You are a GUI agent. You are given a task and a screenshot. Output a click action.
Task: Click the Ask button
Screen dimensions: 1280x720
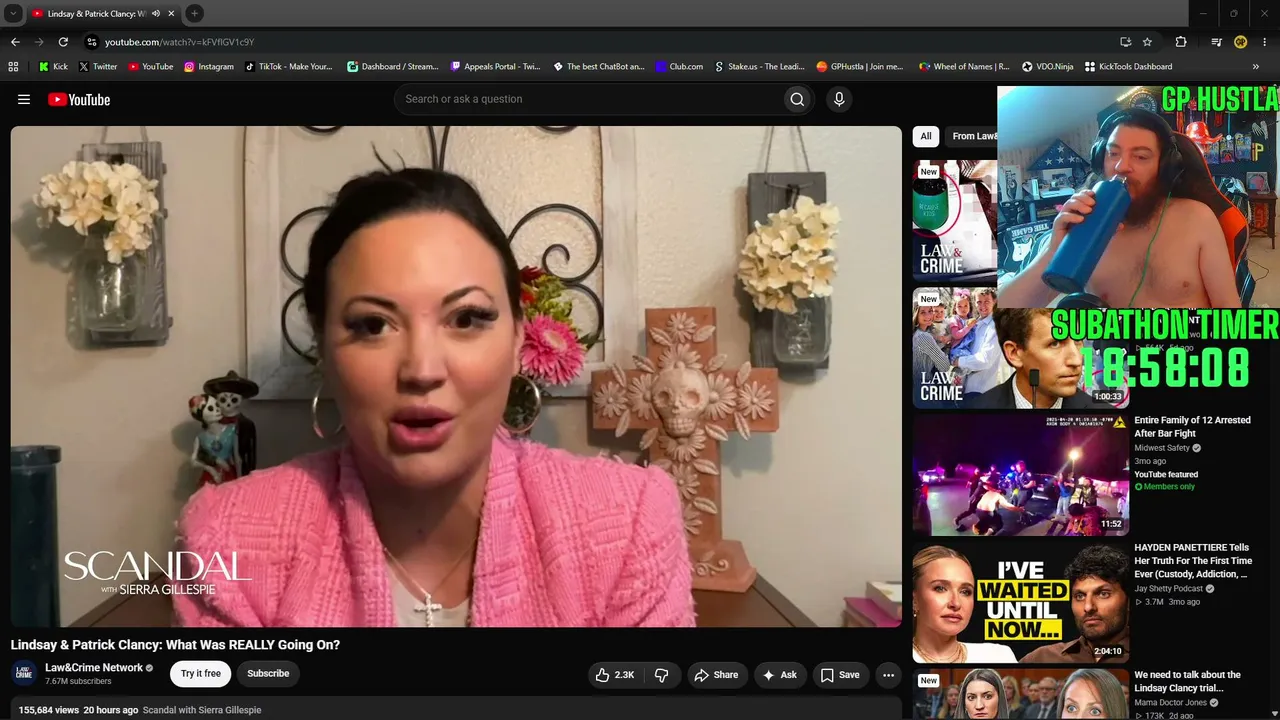pyautogui.click(x=780, y=675)
